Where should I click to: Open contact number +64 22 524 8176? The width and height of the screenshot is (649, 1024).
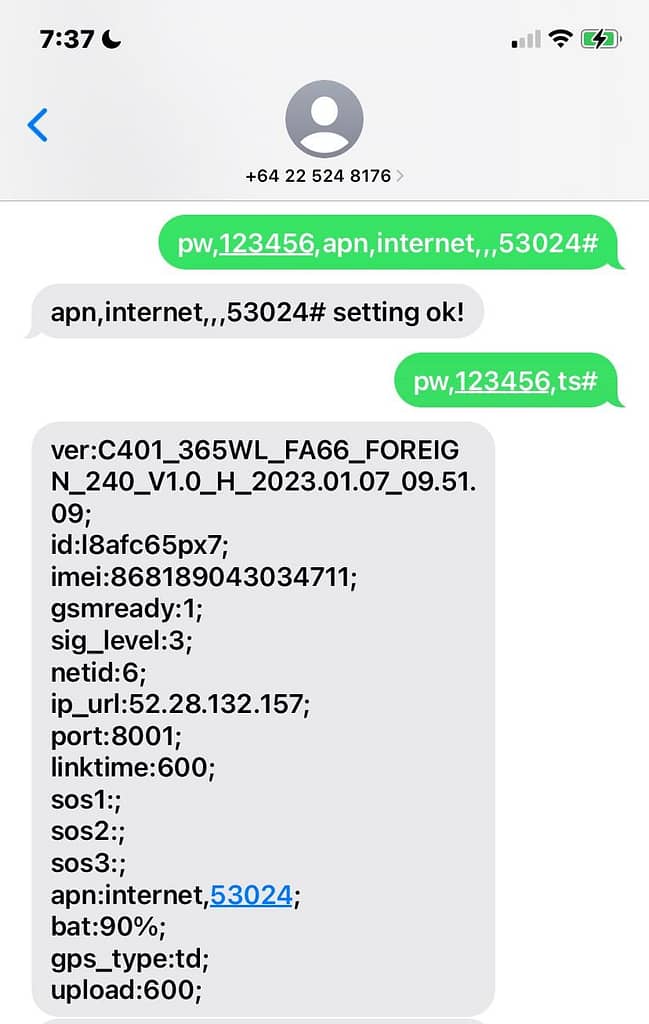(318, 176)
